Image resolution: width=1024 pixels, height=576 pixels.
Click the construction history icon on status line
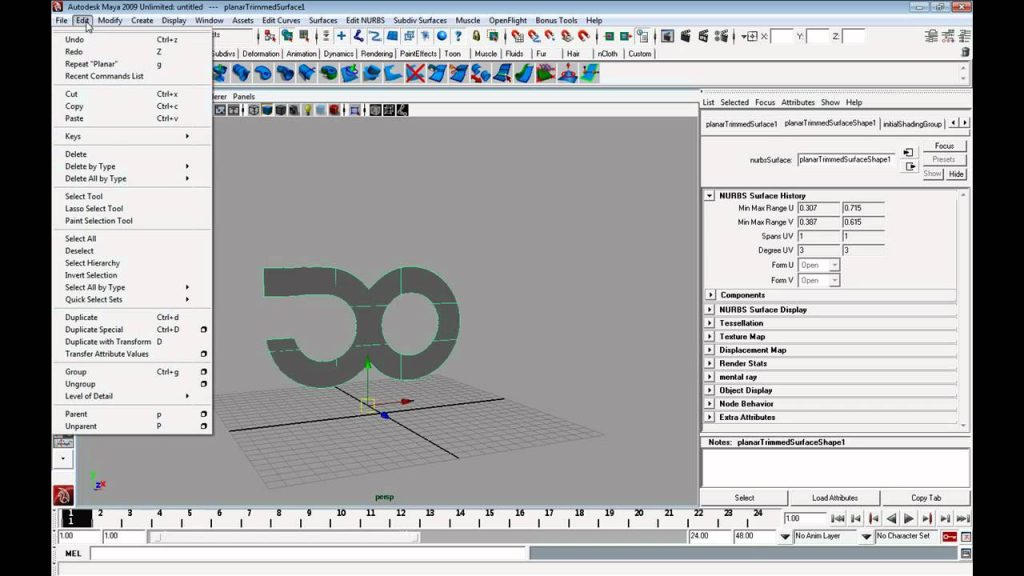[643, 36]
